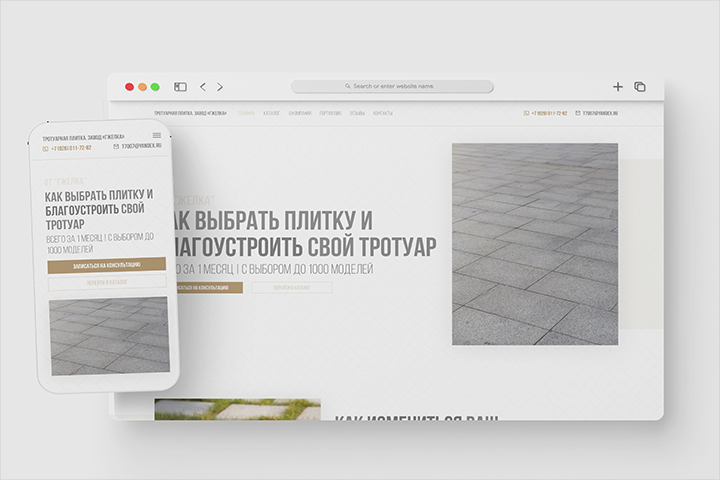Go forward with the browser forward arrow
Screen dimensions: 720x480
[220, 87]
